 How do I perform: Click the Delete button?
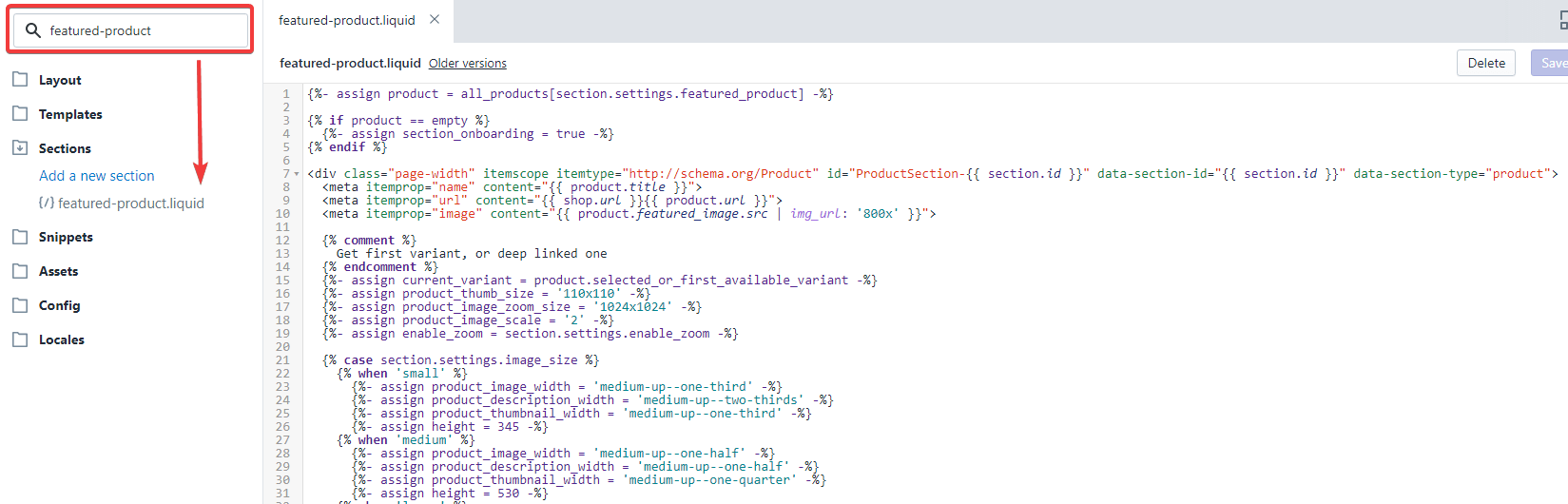pos(1486,63)
